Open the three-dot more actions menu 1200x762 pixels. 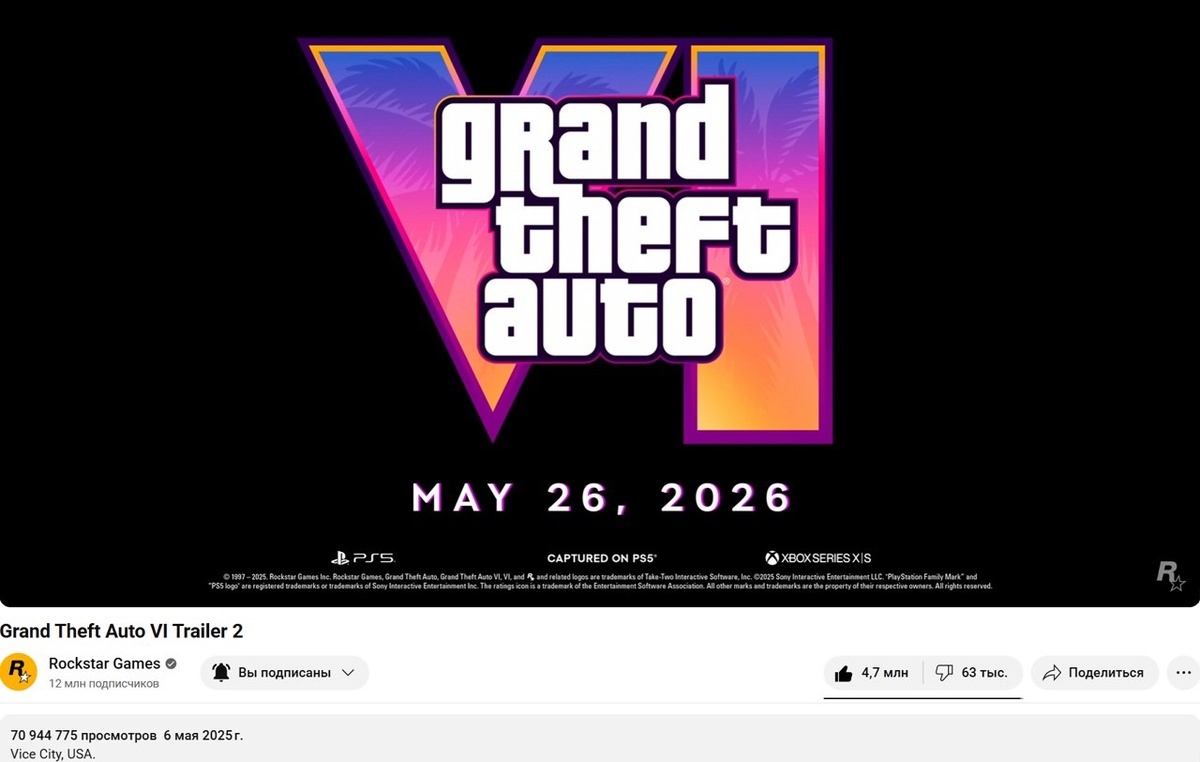tap(1184, 673)
